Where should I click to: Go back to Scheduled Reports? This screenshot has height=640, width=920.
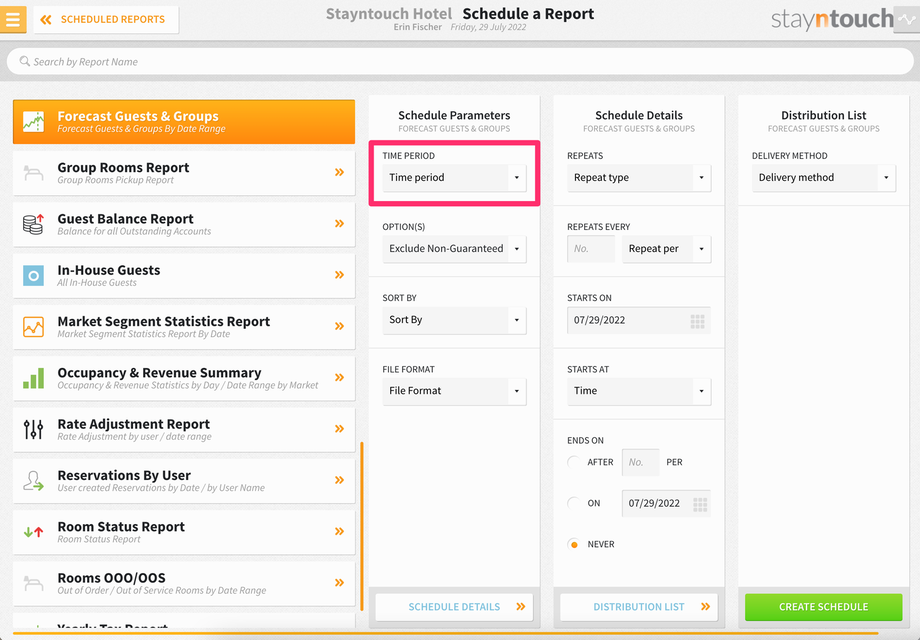(x=106, y=19)
